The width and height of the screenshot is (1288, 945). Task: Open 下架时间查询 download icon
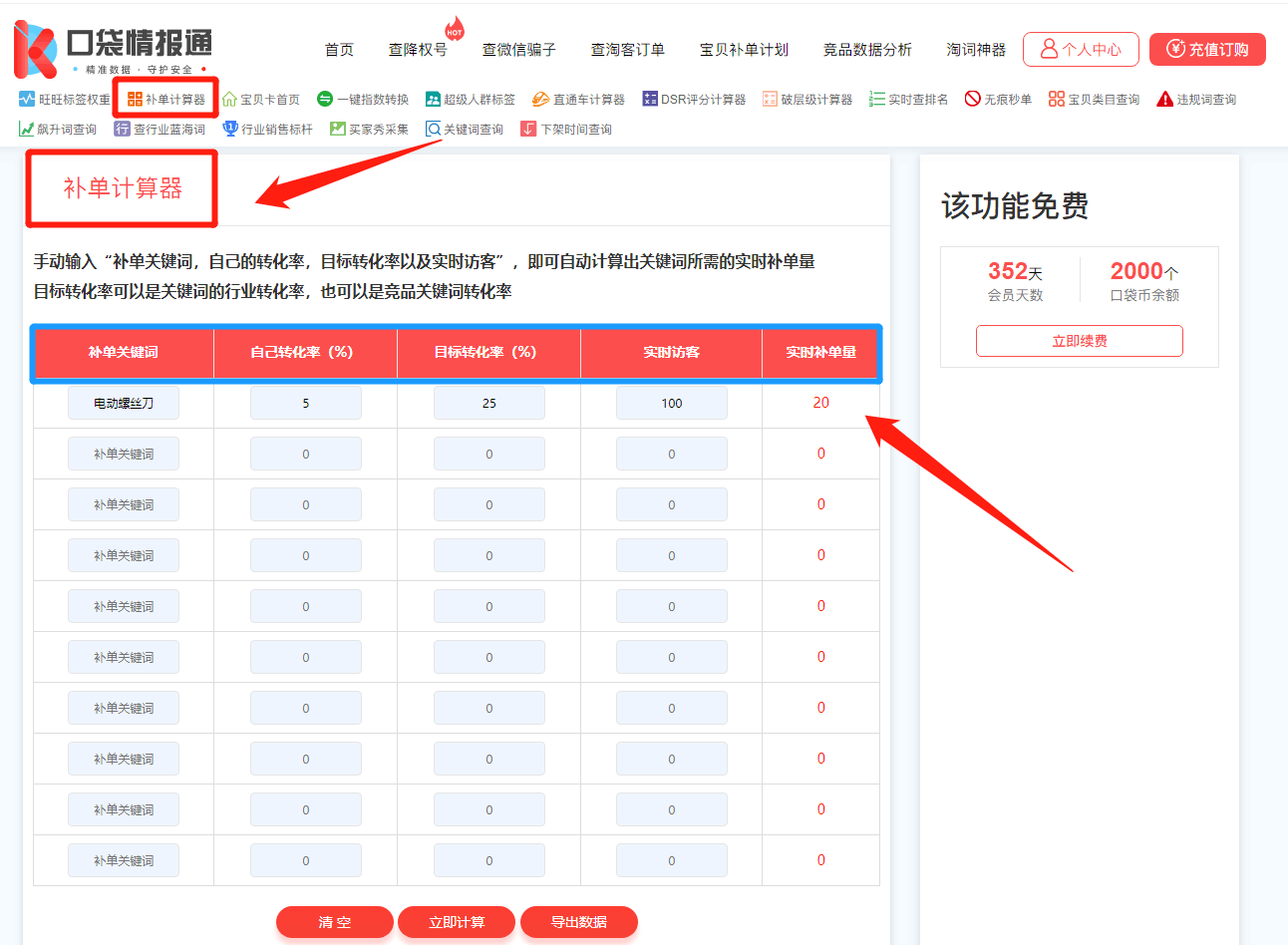pyautogui.click(x=528, y=129)
